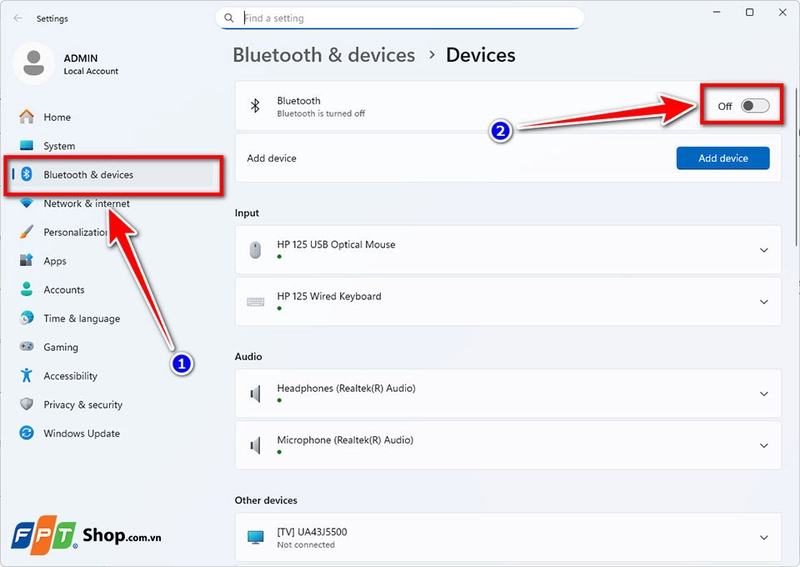Image resolution: width=800 pixels, height=567 pixels.
Task: Click the Bluetooth symbol in Bluetooth card
Action: (x=255, y=106)
